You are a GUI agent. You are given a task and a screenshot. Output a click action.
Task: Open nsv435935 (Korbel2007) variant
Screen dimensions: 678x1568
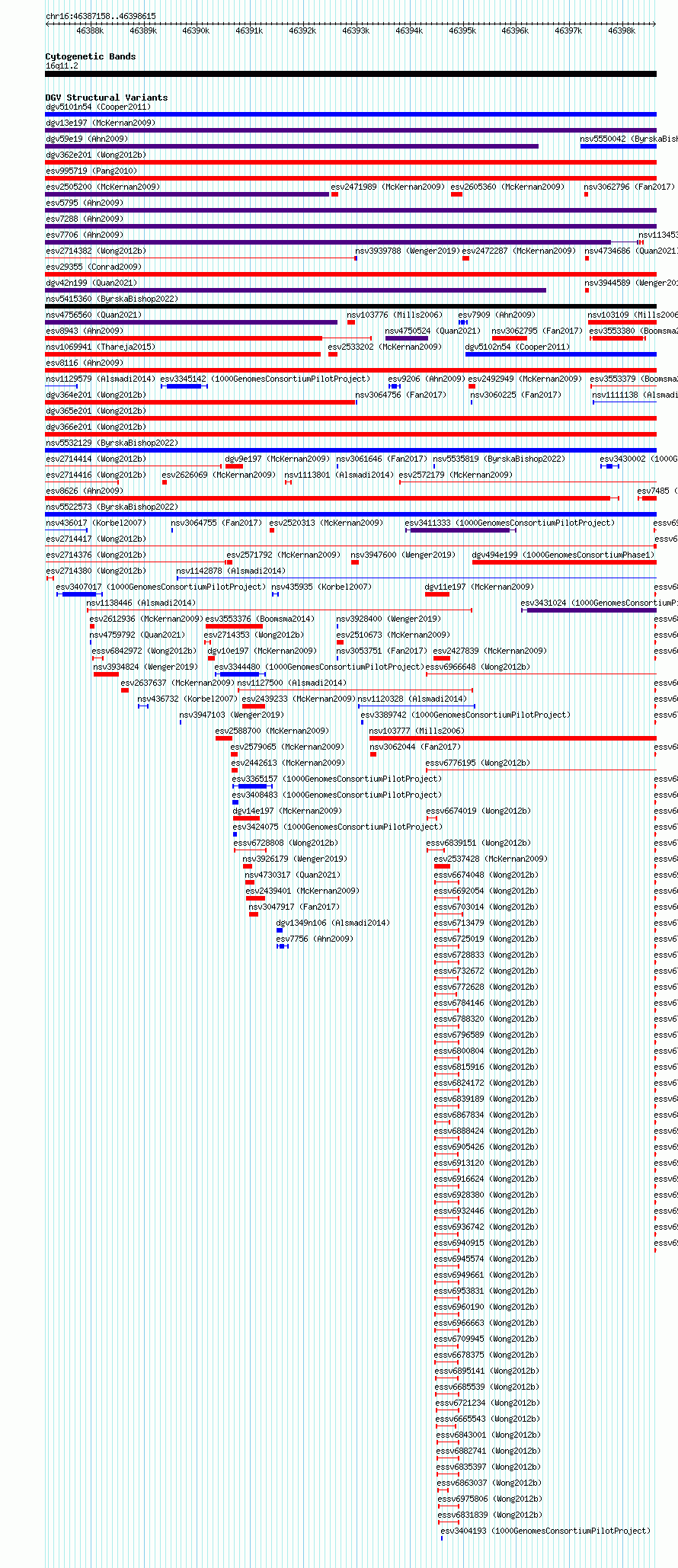pyautogui.click(x=321, y=587)
